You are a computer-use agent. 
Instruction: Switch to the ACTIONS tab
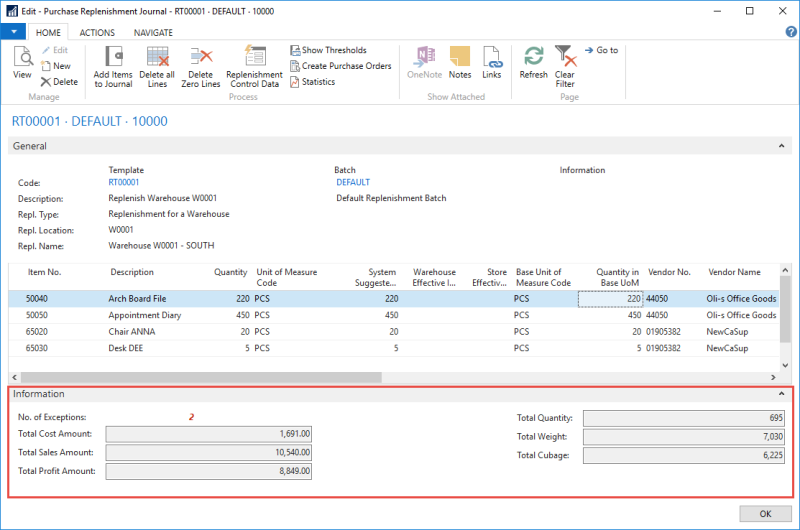click(97, 32)
